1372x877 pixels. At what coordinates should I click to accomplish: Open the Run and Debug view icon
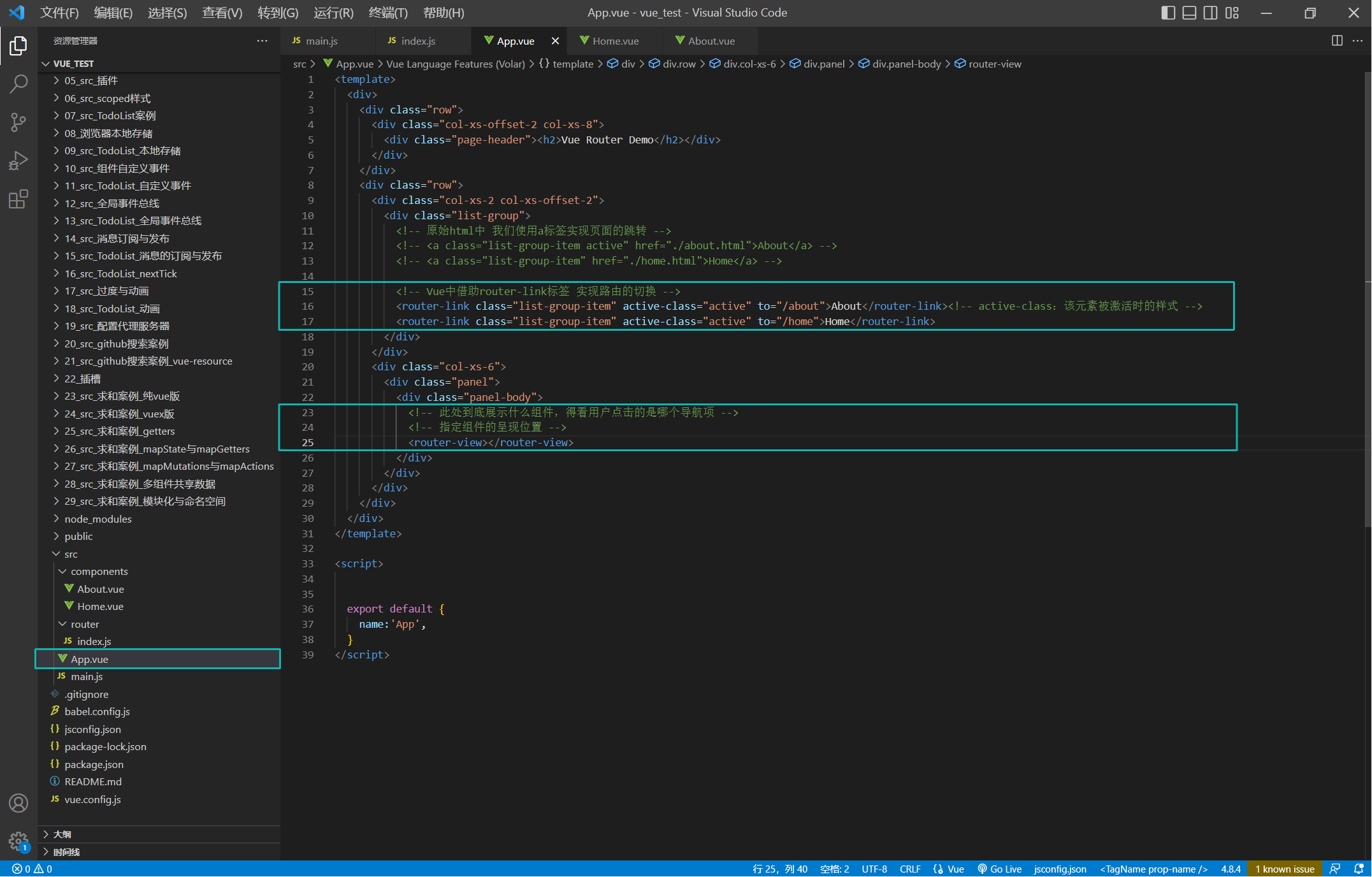(x=18, y=161)
